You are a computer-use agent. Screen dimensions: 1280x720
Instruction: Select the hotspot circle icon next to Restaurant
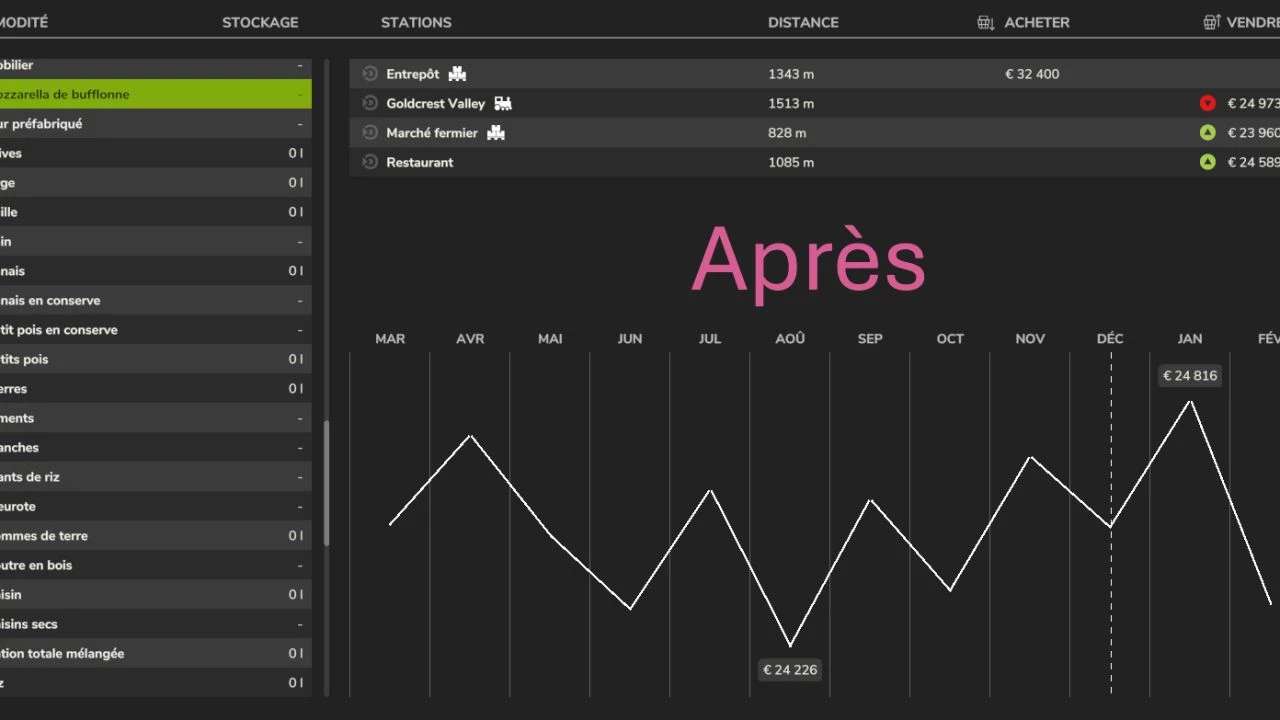[368, 161]
